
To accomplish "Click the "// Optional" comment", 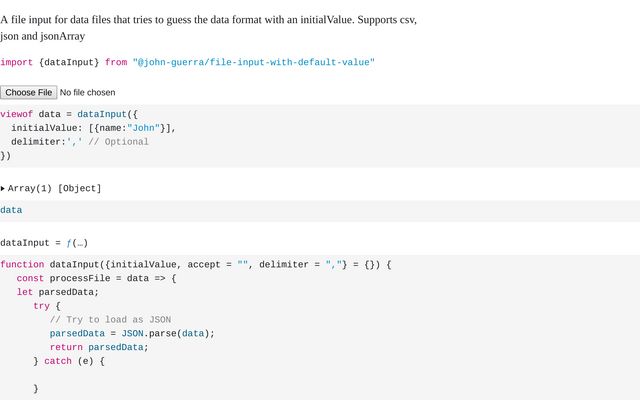I will (118, 142).
